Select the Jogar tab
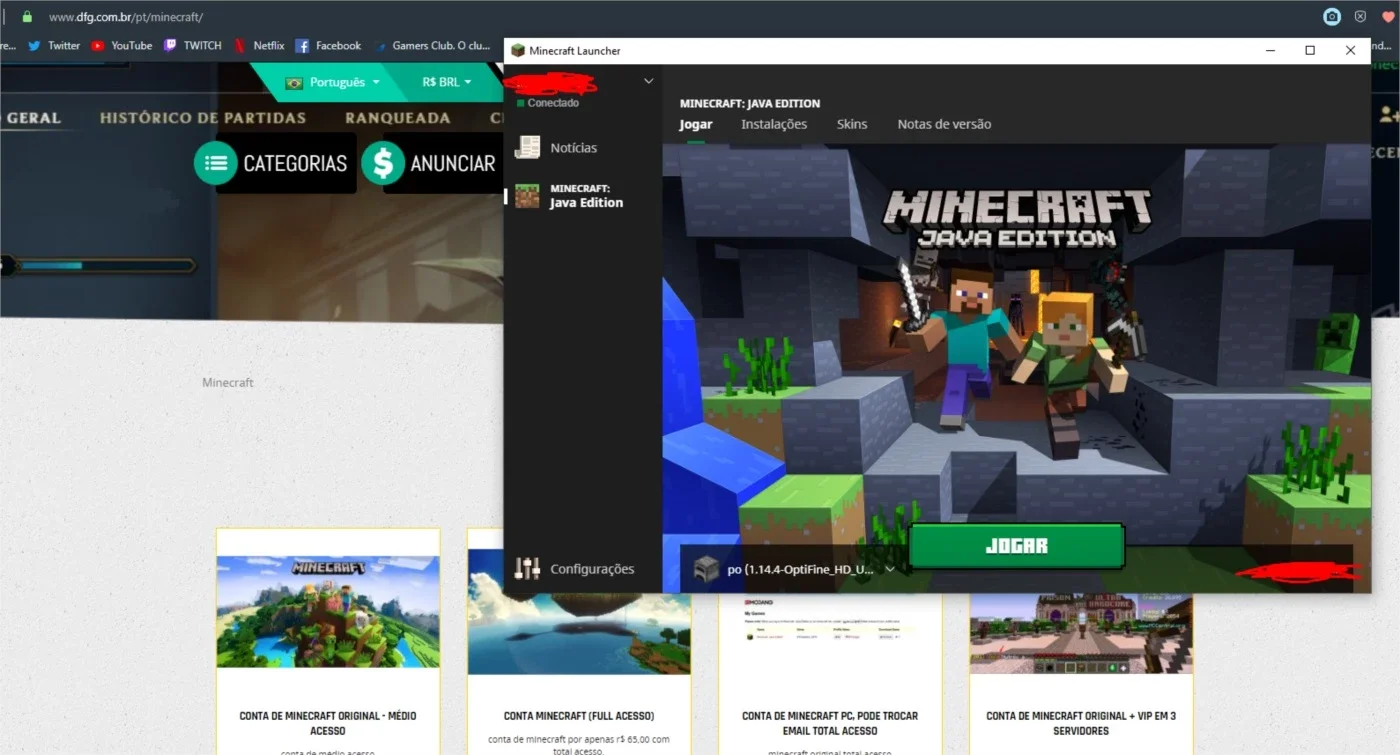Screen dimensions: 1400x755 (x=696, y=124)
